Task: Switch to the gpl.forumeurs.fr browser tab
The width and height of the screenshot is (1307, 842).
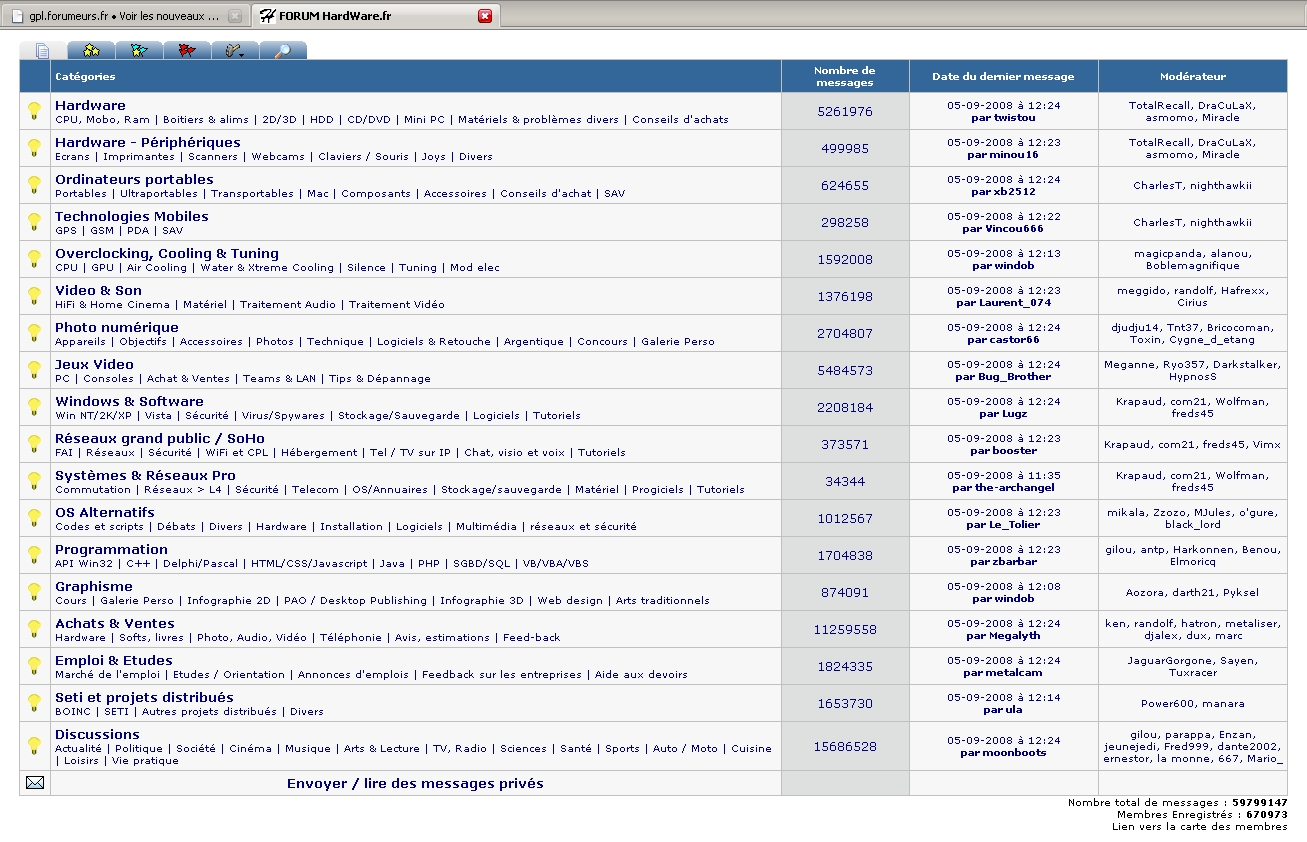Action: (122, 16)
